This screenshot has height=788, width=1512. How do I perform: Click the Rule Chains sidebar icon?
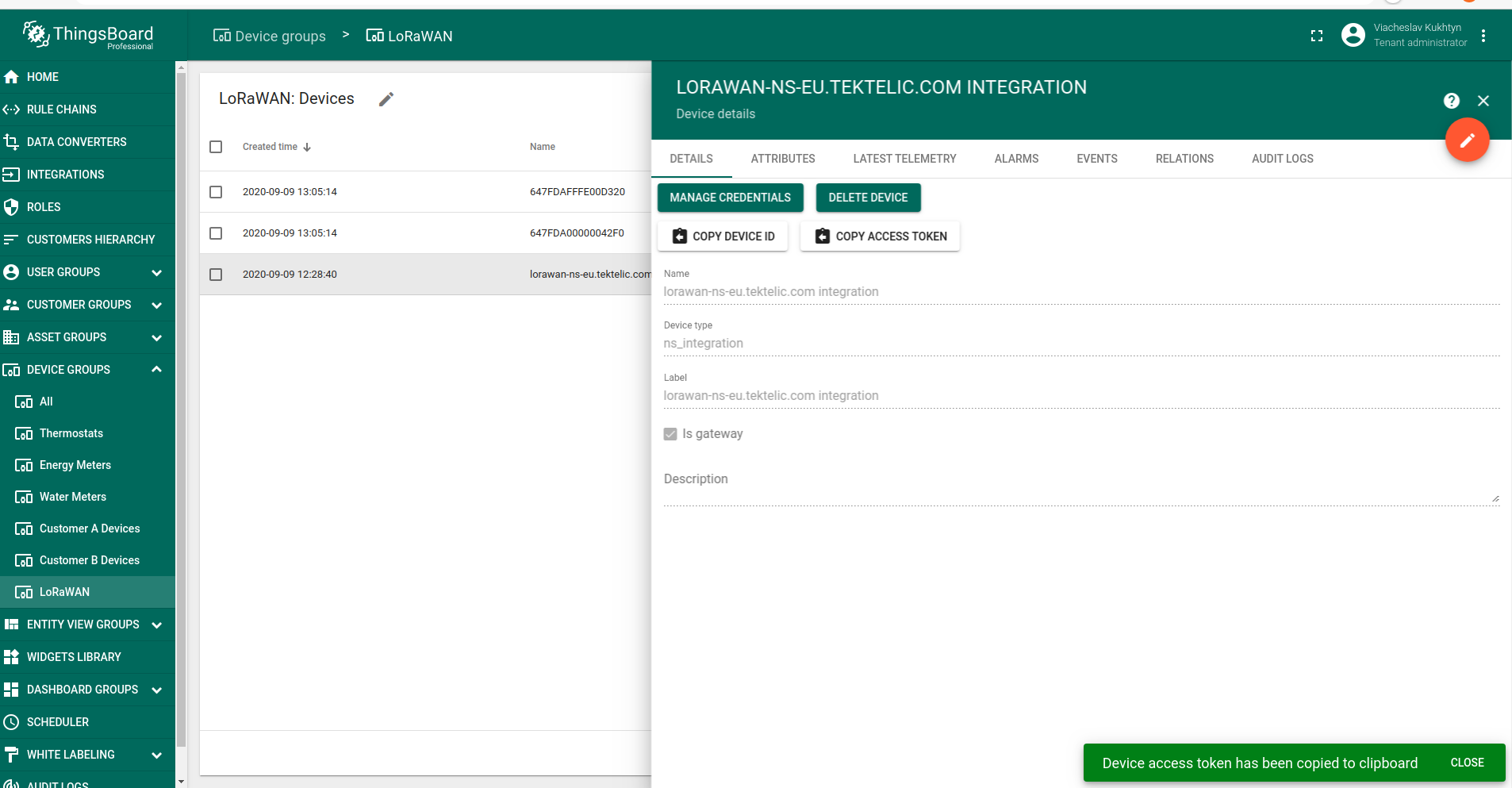(11, 110)
